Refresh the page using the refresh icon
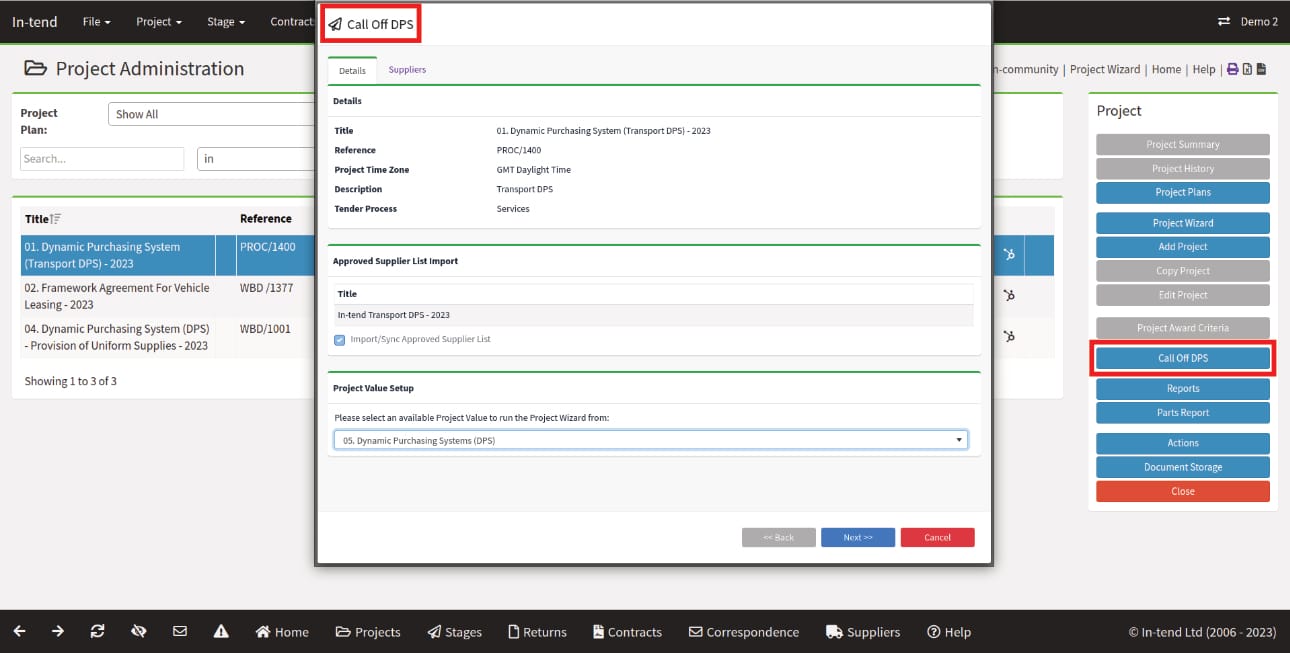 pyautogui.click(x=97, y=630)
